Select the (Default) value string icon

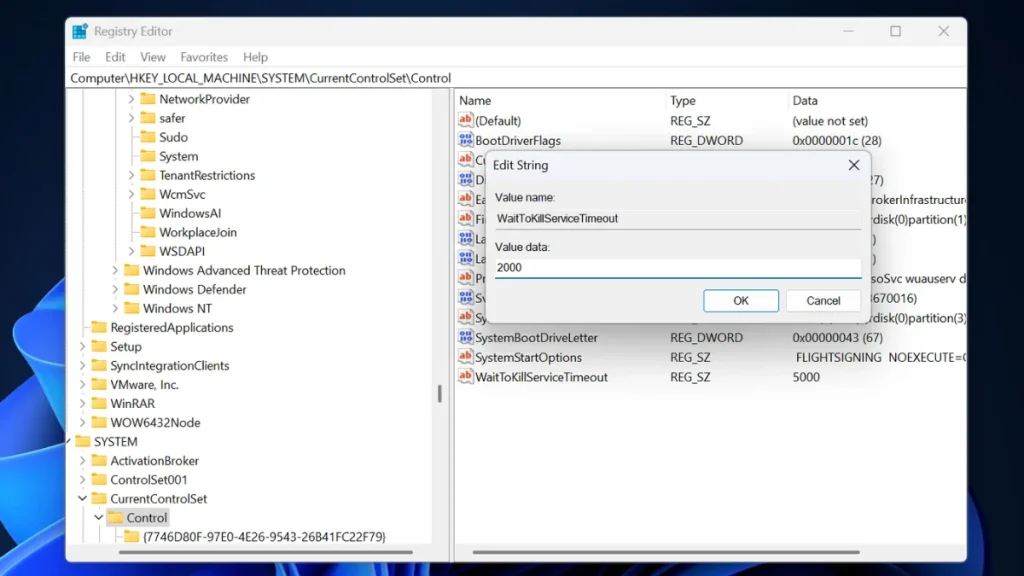465,120
